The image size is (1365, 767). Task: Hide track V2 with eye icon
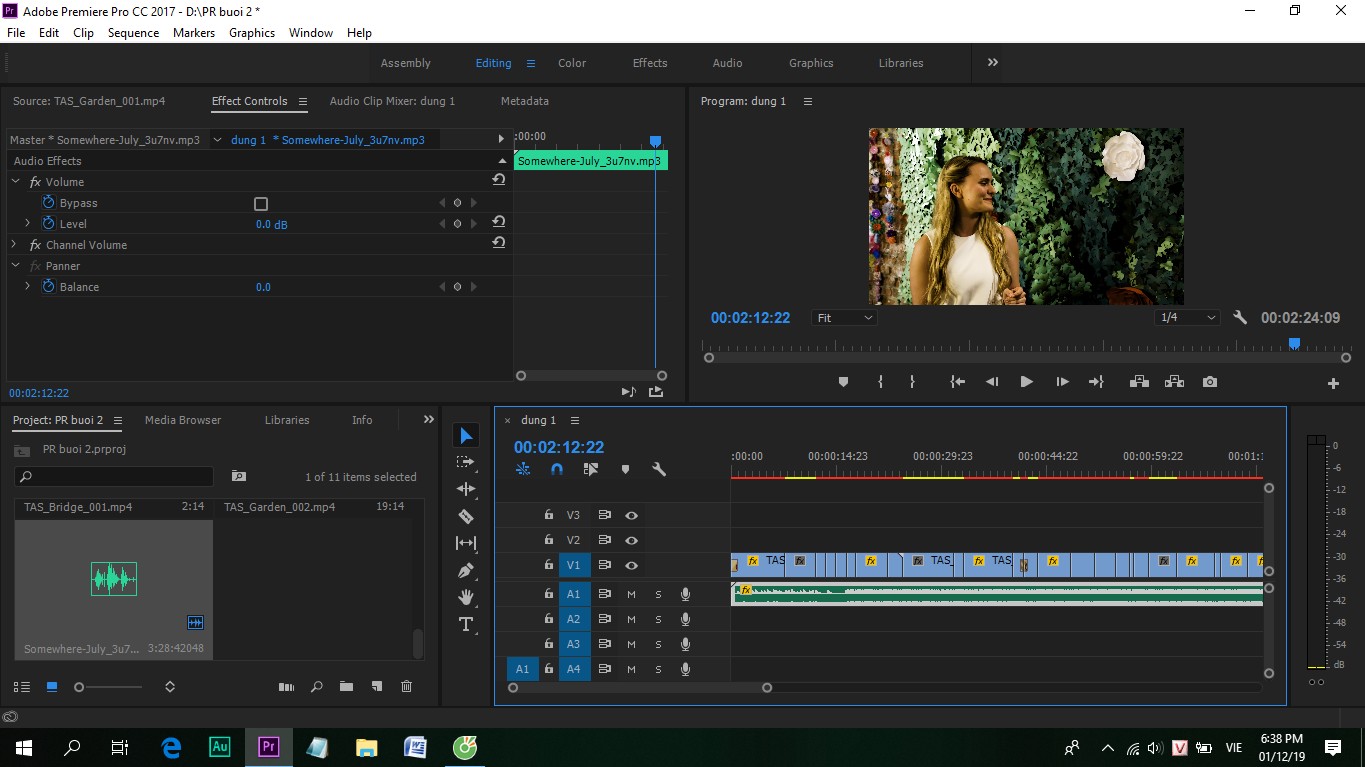(631, 540)
